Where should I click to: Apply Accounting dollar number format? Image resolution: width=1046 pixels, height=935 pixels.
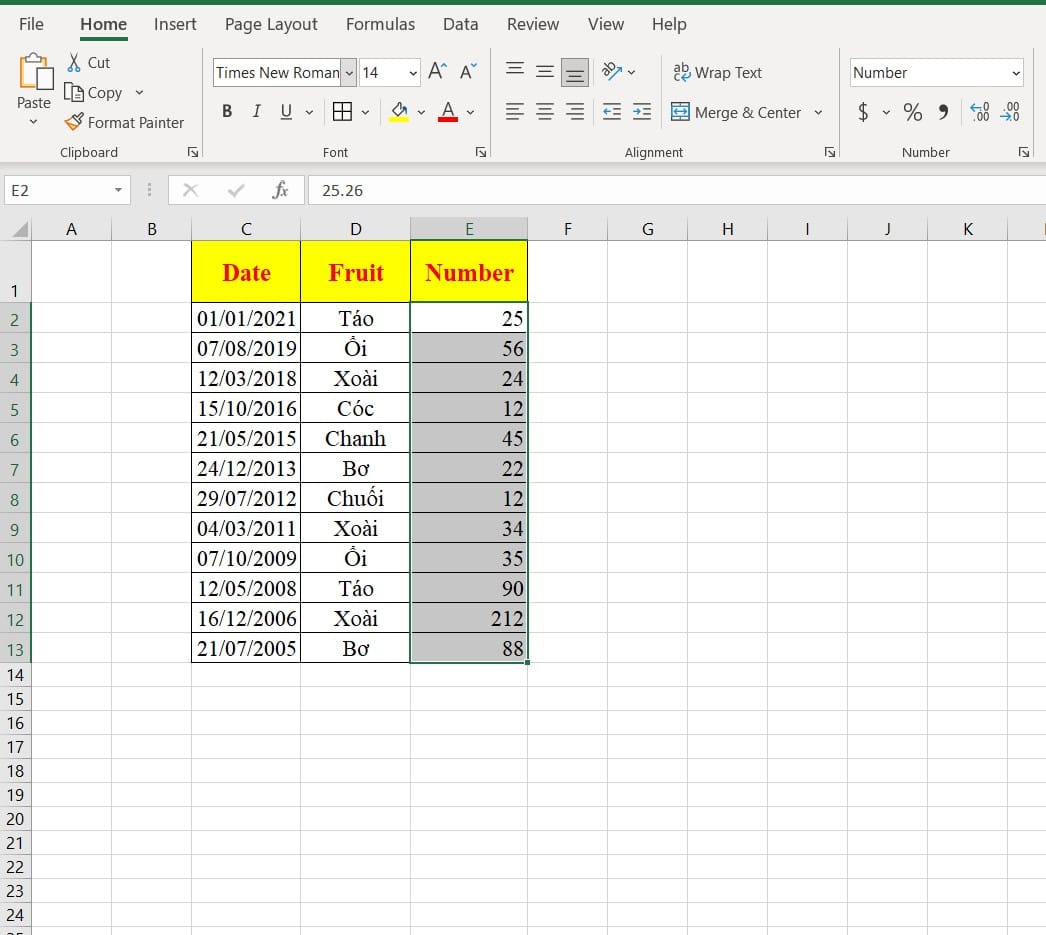click(x=863, y=111)
